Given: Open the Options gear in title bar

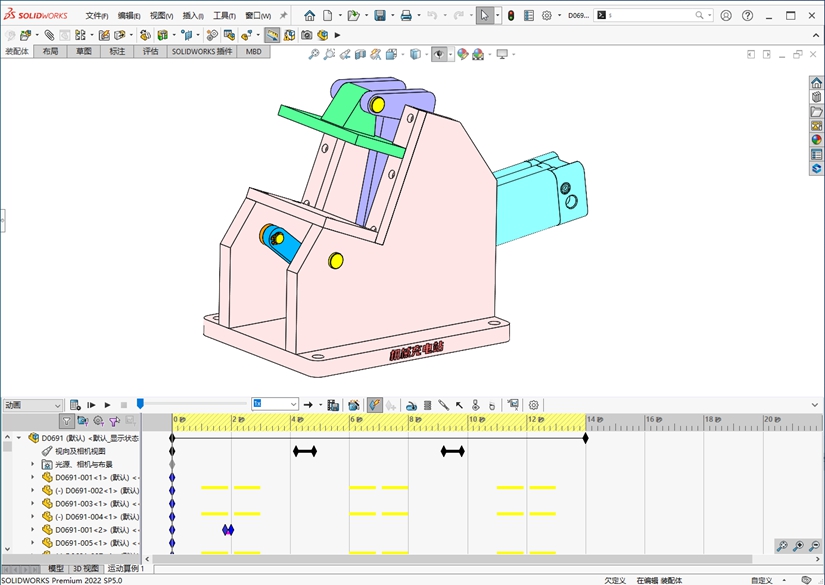Looking at the screenshot, I should coord(547,16).
